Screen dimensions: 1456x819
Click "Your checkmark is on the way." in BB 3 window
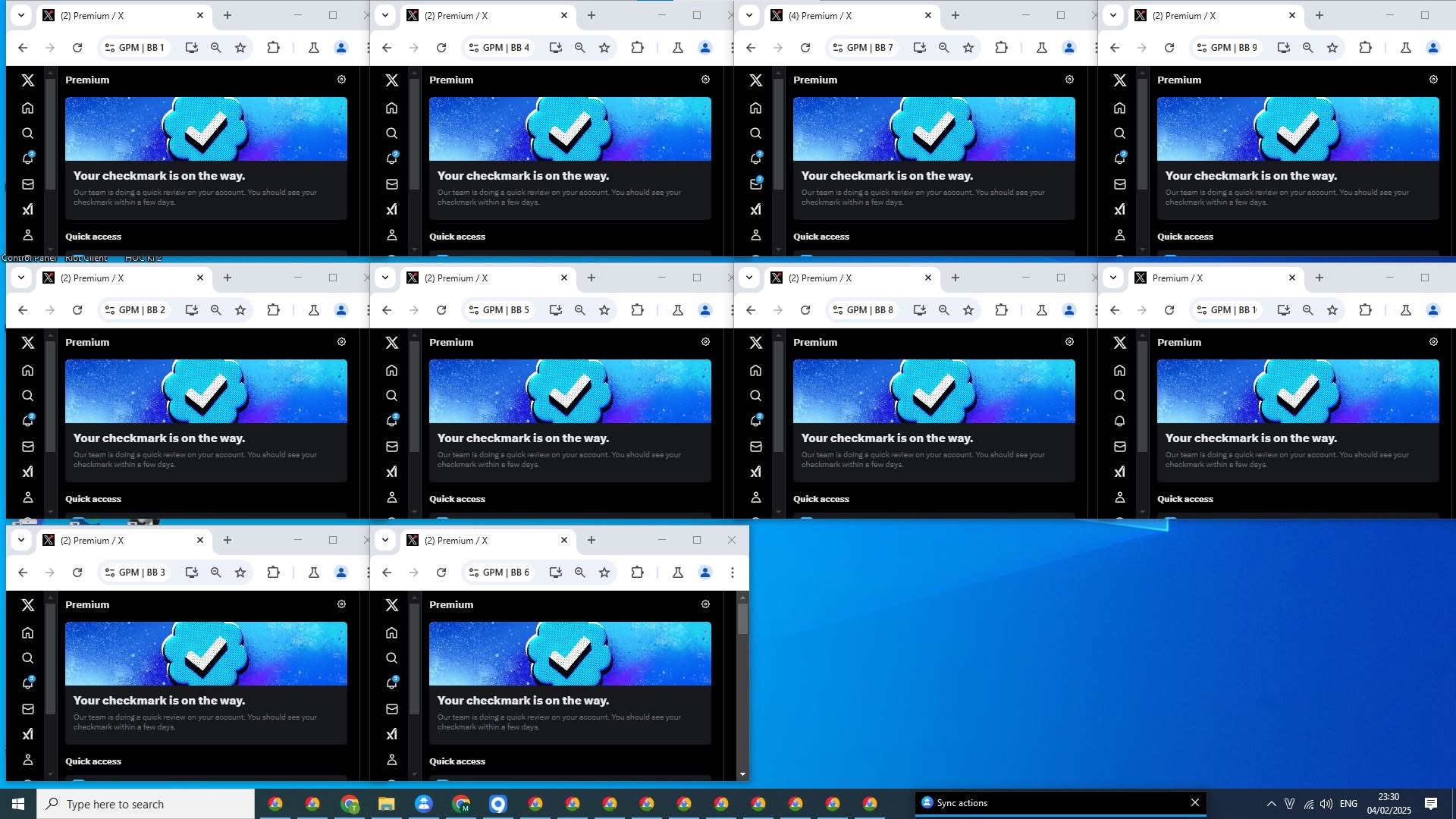pyautogui.click(x=159, y=701)
